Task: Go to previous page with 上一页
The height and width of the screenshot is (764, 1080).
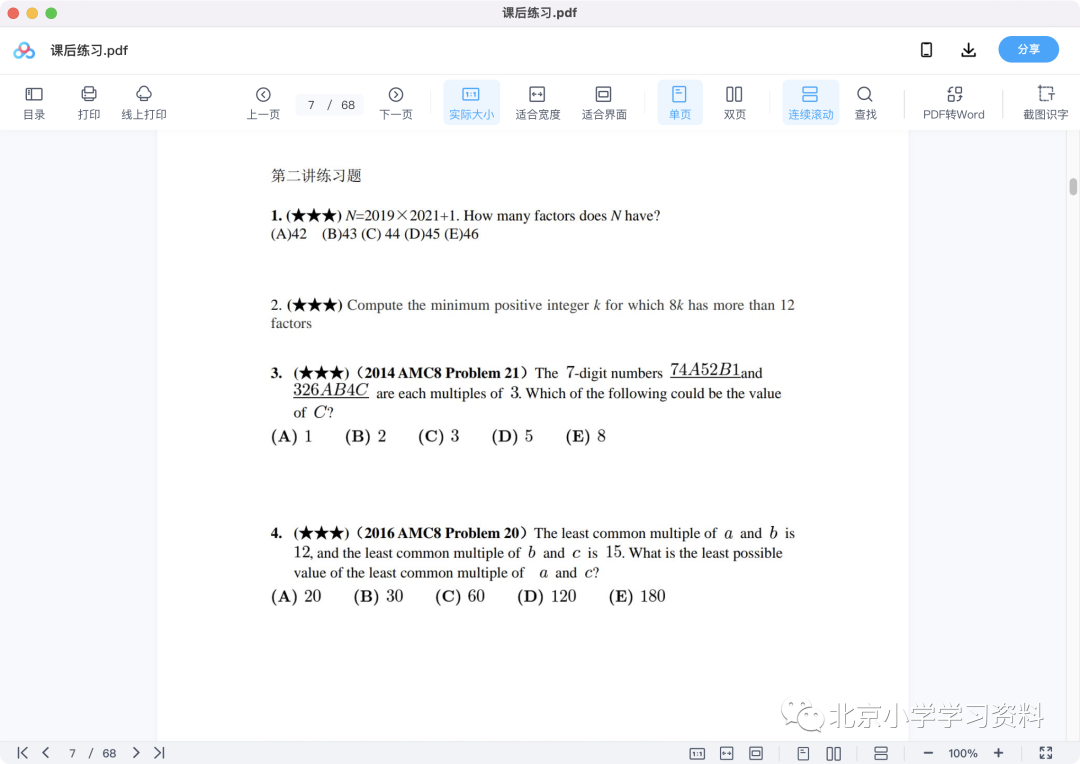Action: [263, 103]
